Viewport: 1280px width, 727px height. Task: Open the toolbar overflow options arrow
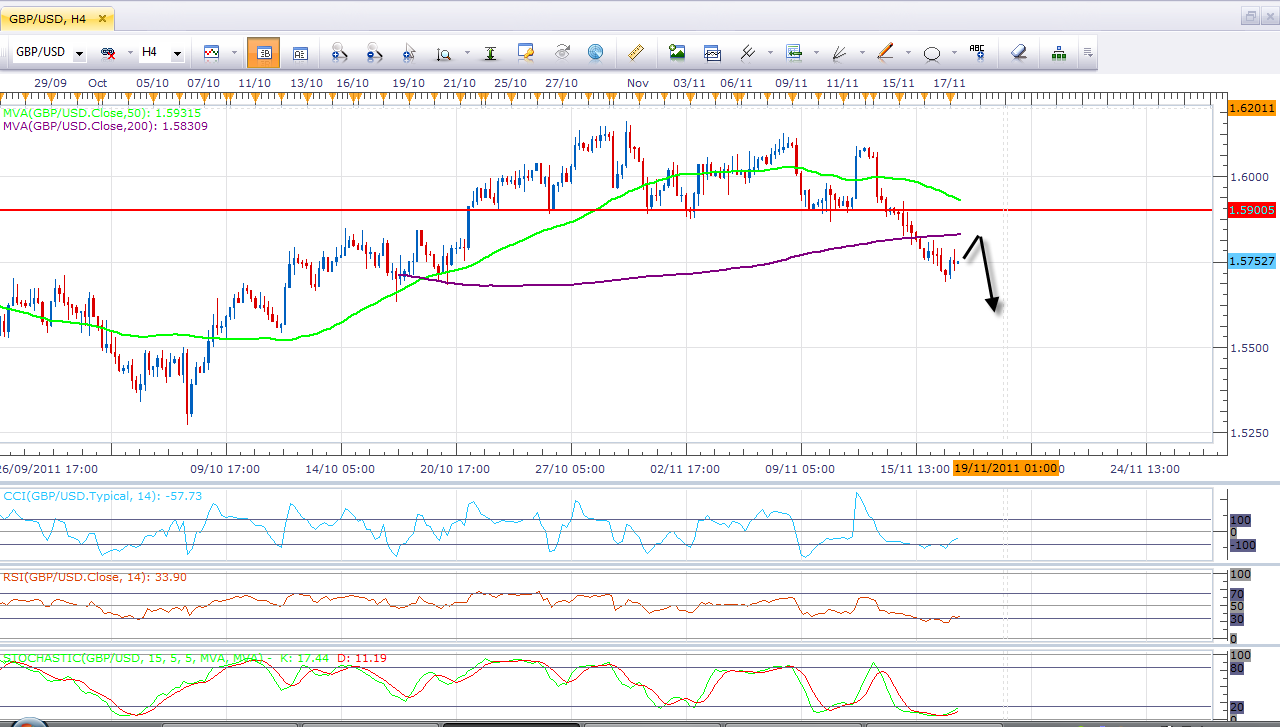[x=1087, y=52]
